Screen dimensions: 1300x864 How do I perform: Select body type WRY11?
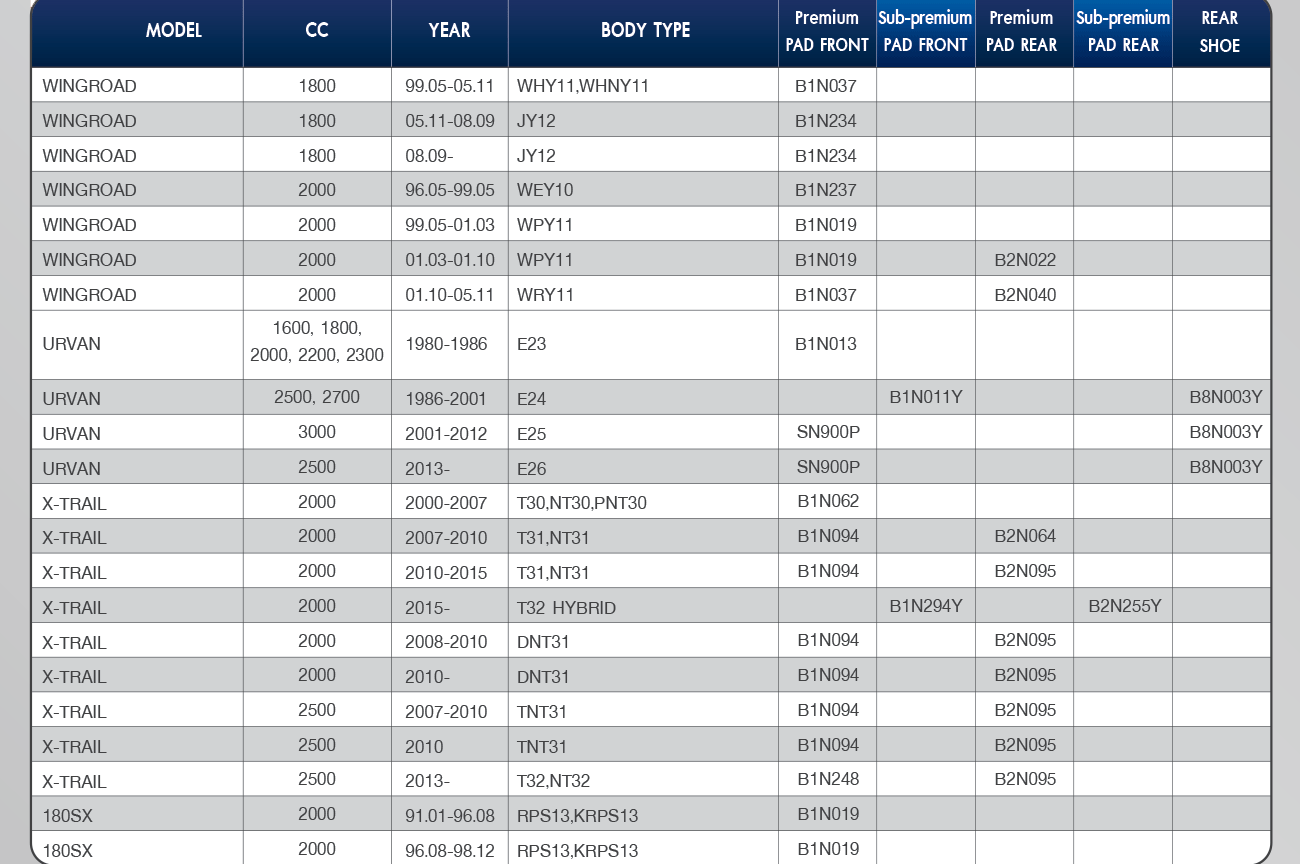[545, 295]
